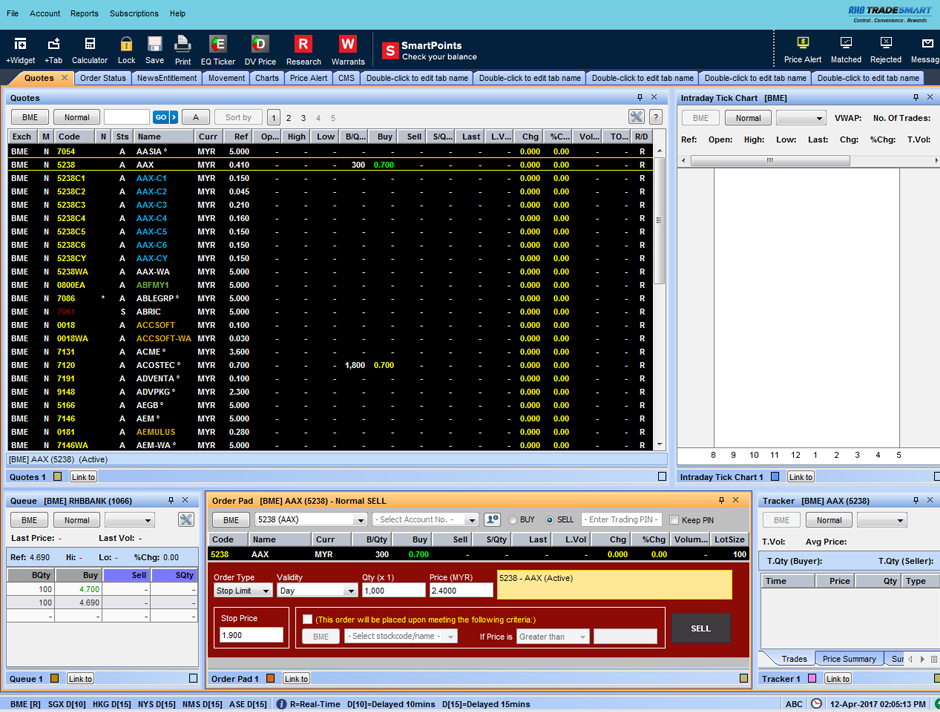
Task: Open the DV Price tool
Action: (x=260, y=50)
